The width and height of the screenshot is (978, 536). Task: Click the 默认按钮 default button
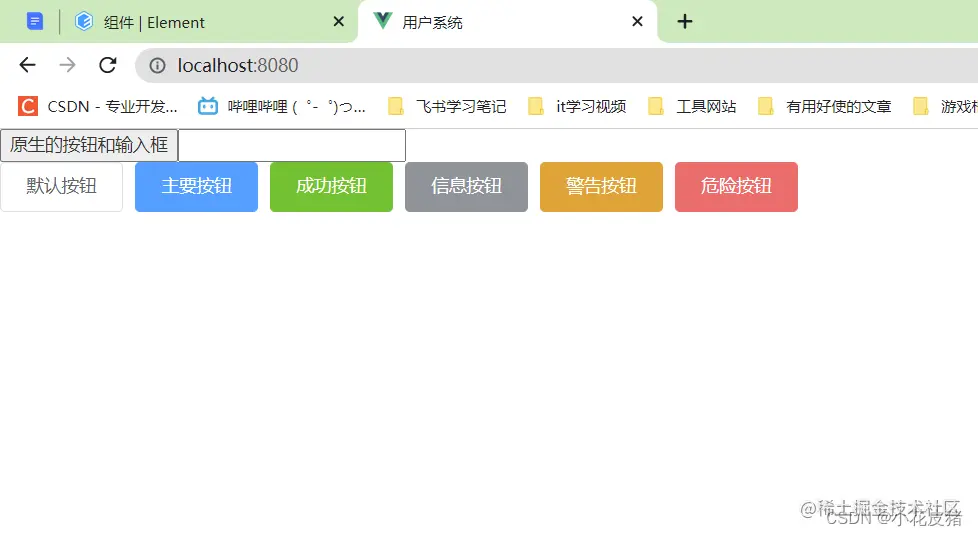point(61,187)
